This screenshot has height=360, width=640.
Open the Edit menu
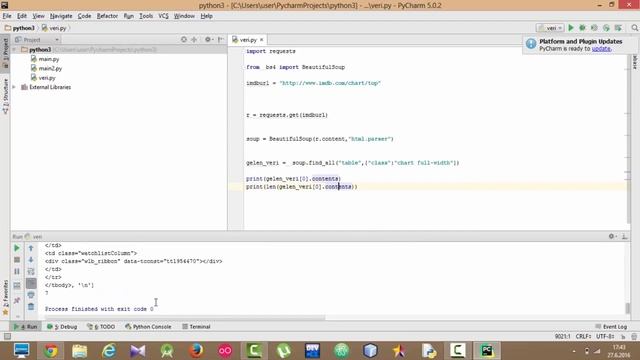point(22,16)
